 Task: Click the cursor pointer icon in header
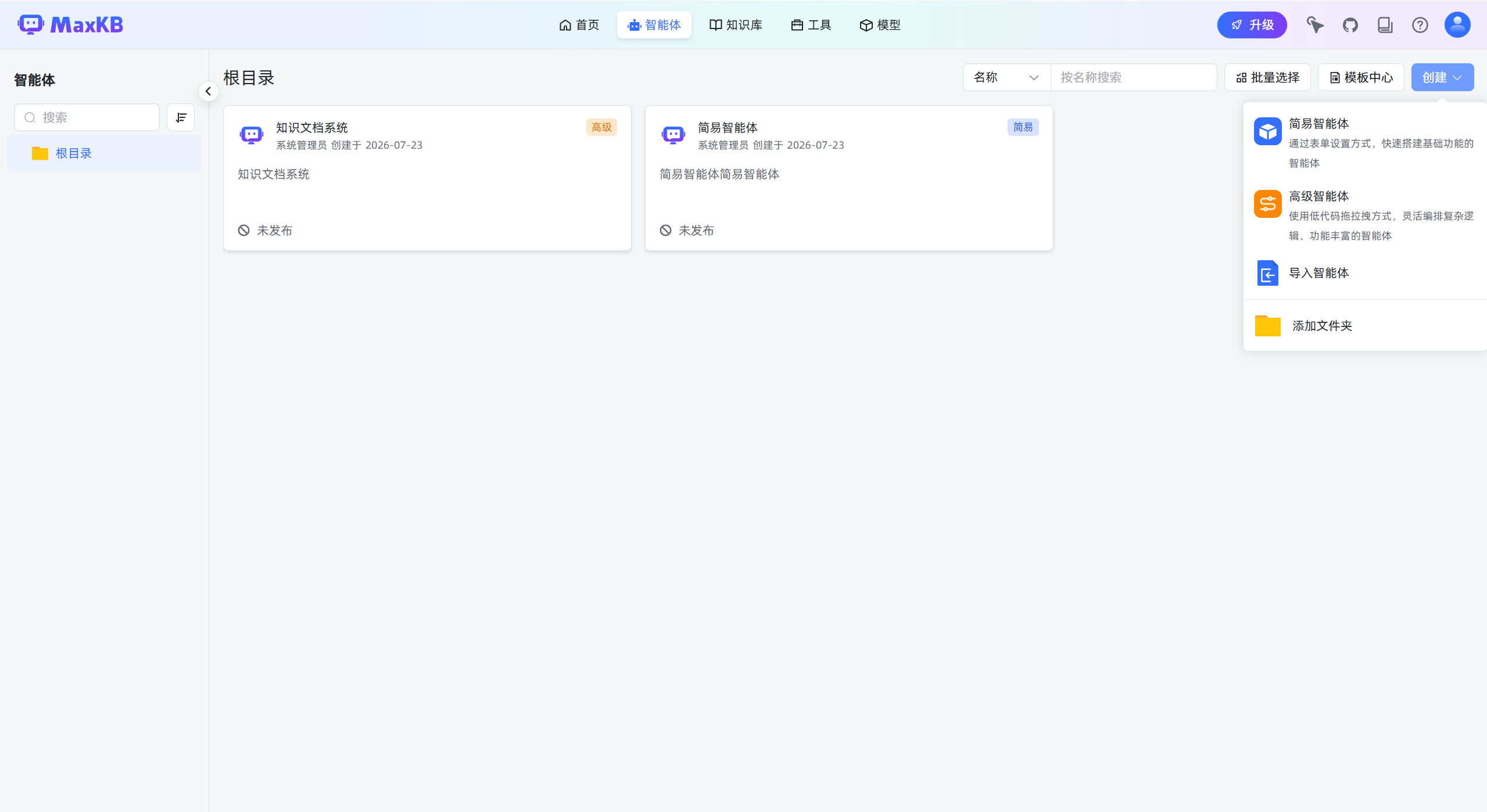[x=1315, y=25]
